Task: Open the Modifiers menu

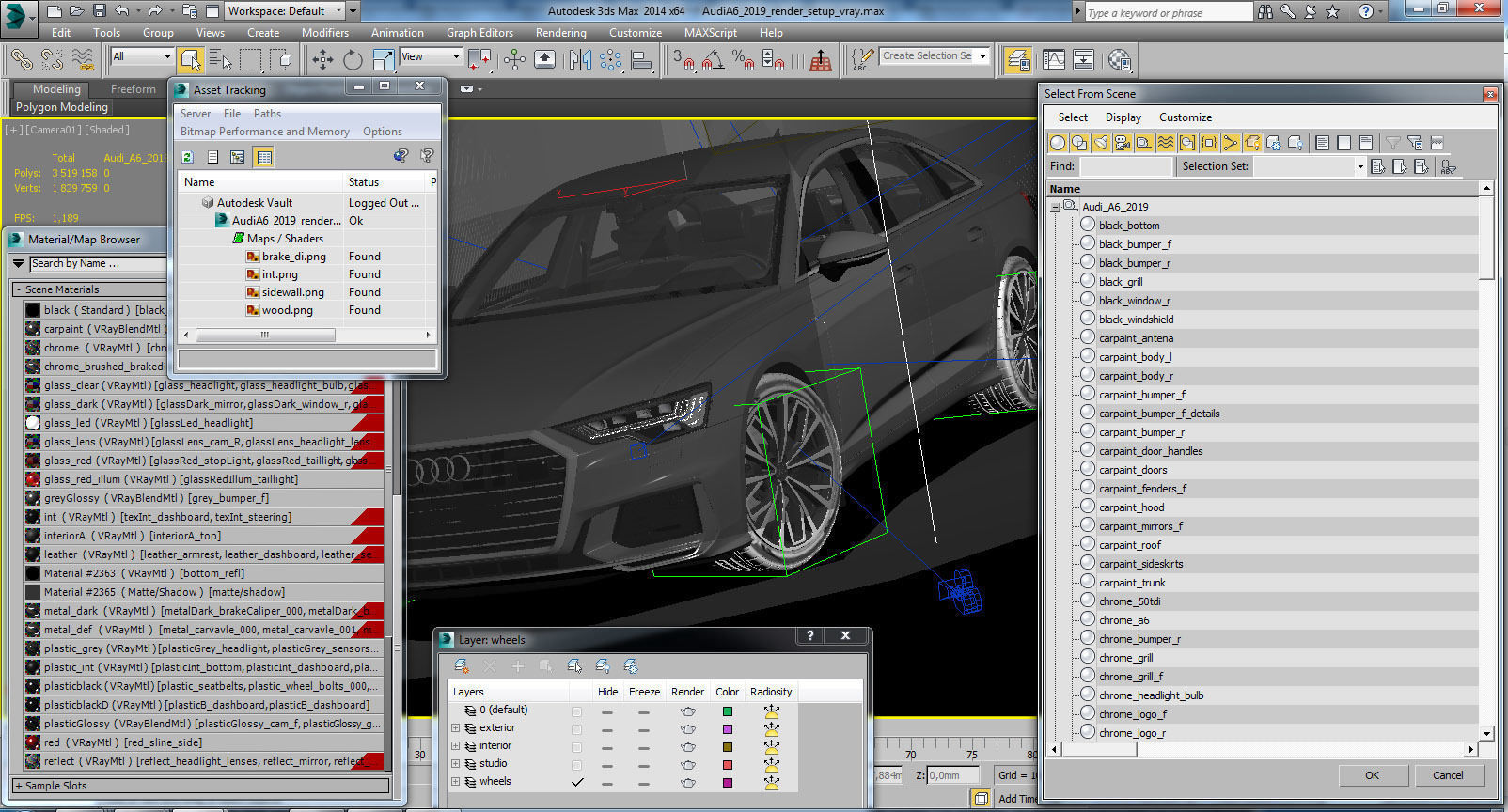Action: pyautogui.click(x=325, y=32)
